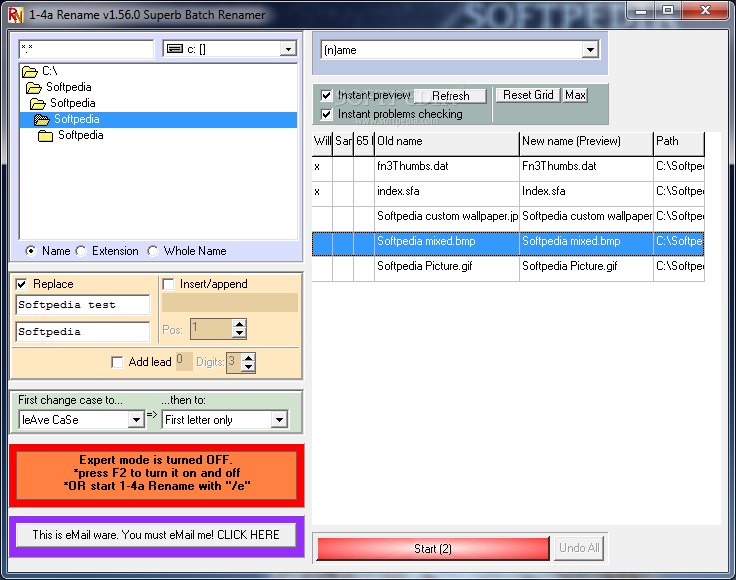Select the highlighted Softpedia folder in tree
The height and width of the screenshot is (580, 736).
pos(159,120)
